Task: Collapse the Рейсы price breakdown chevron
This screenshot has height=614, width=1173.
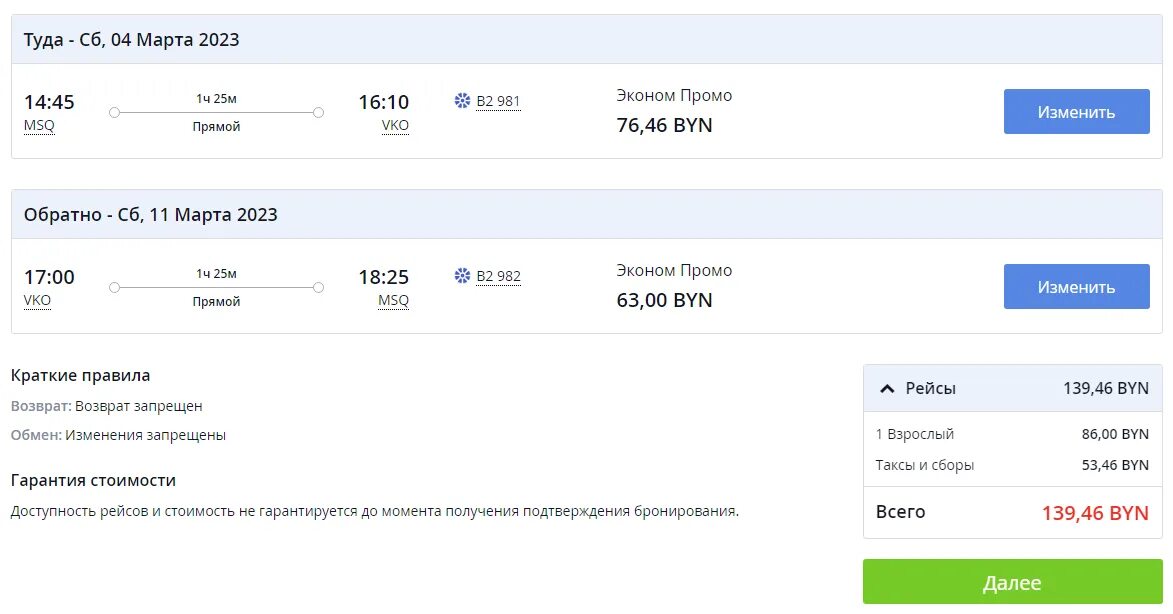Action: click(x=886, y=389)
